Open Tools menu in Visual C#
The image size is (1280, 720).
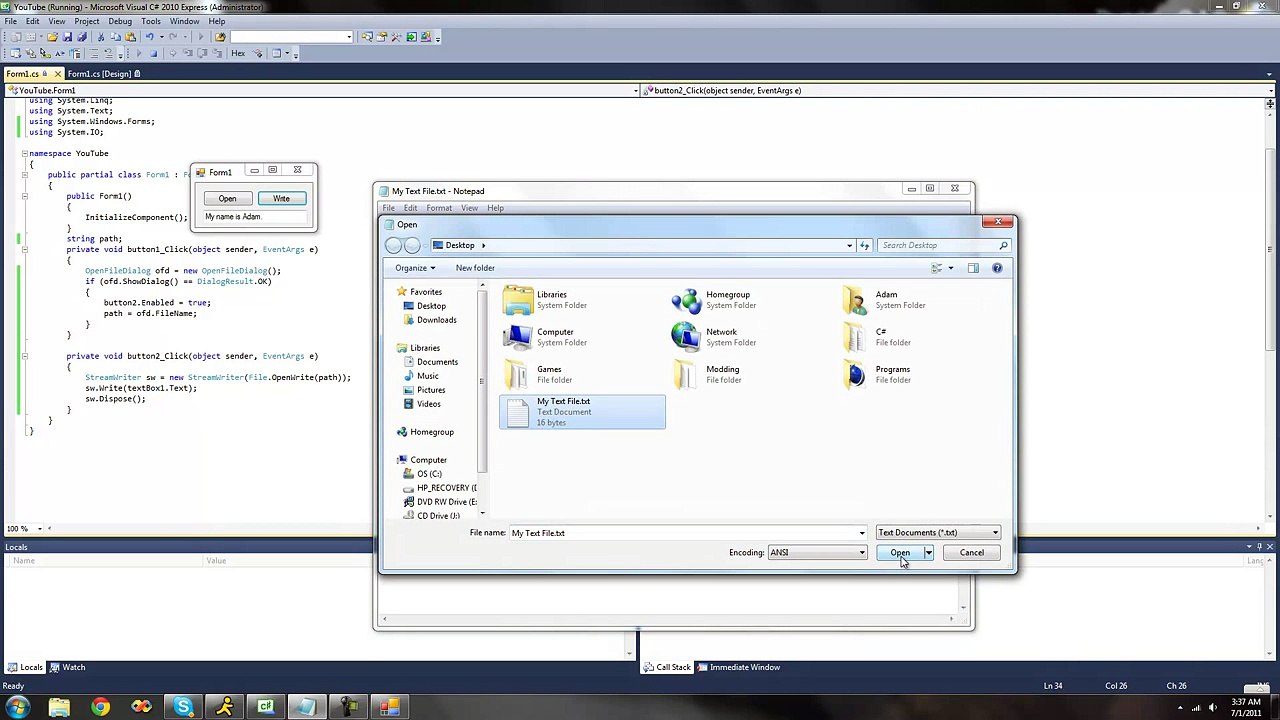(x=151, y=21)
